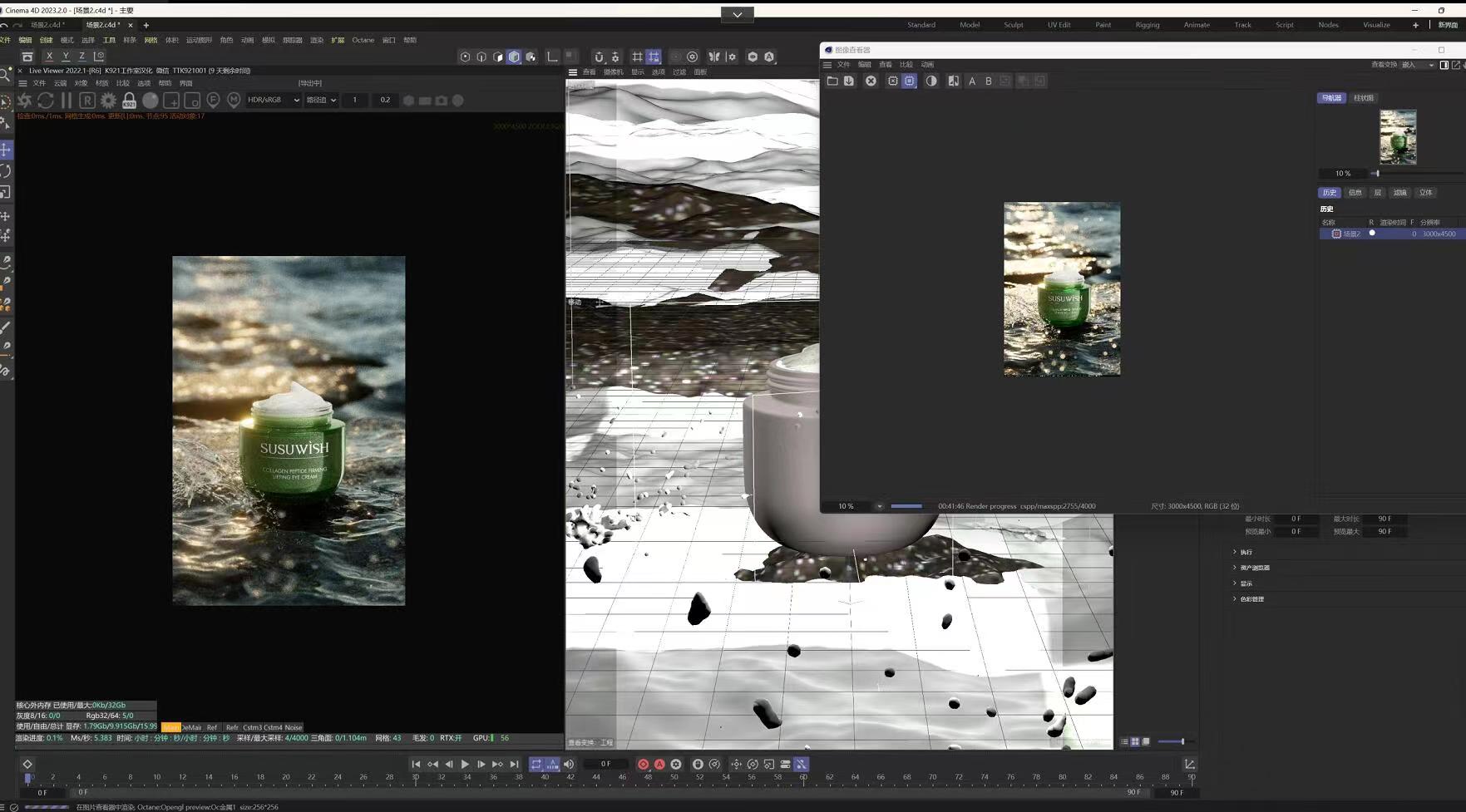This screenshot has height=812, width=1466.
Task: Select the 柱状图 tab in Picture Viewer
Action: tap(1364, 98)
